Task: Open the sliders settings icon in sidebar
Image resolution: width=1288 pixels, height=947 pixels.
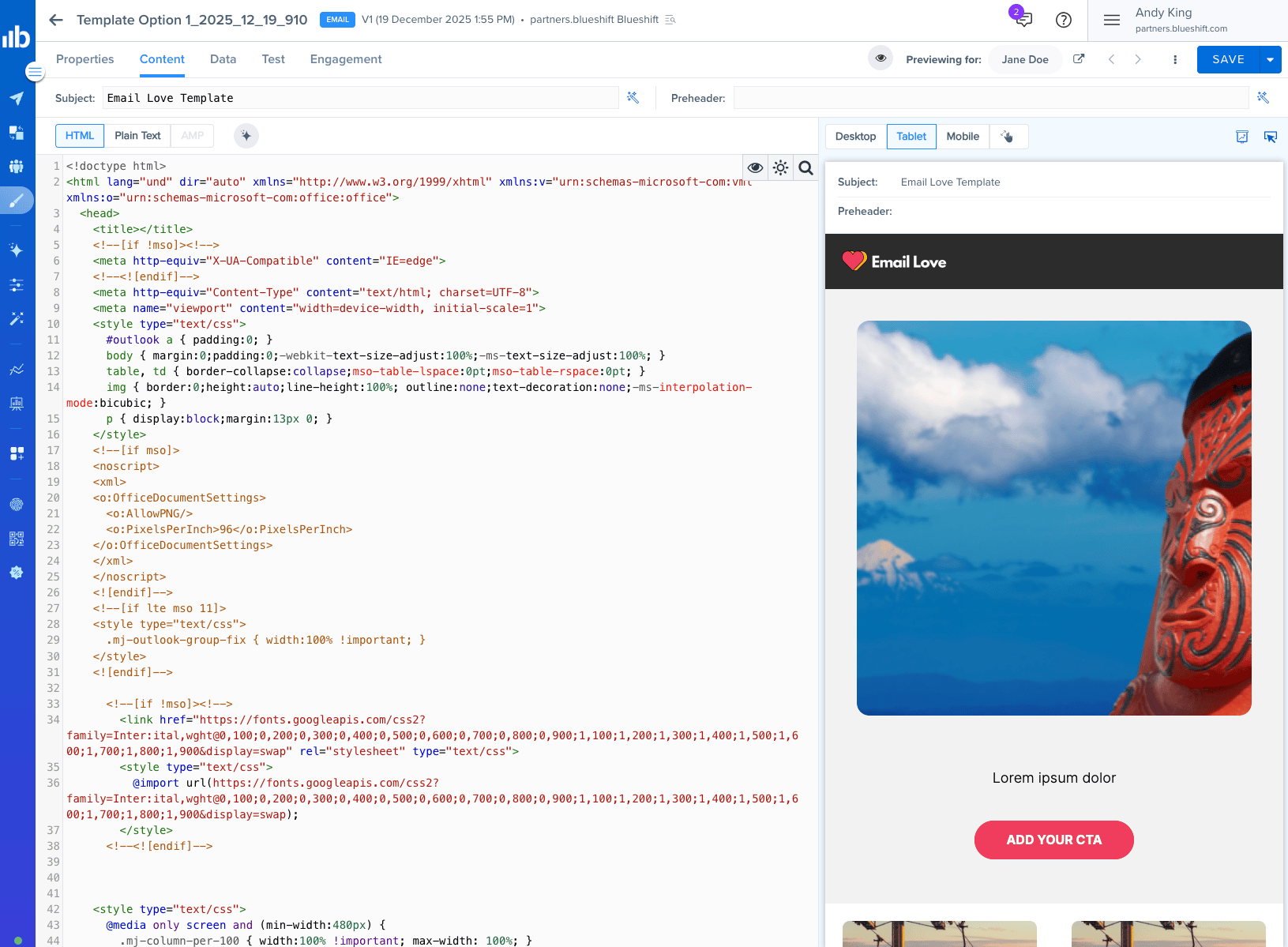Action: 17,284
